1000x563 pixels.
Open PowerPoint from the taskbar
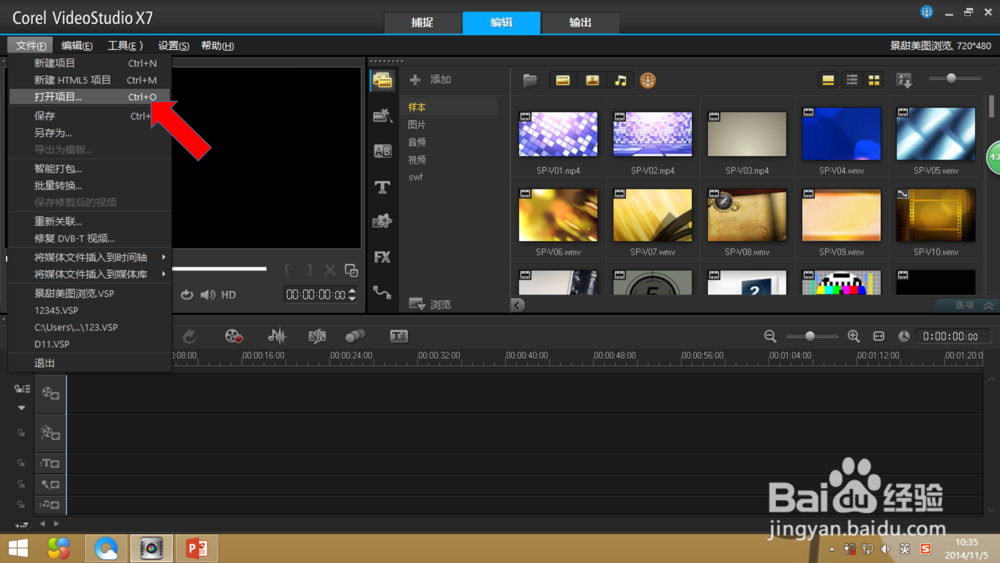click(196, 548)
